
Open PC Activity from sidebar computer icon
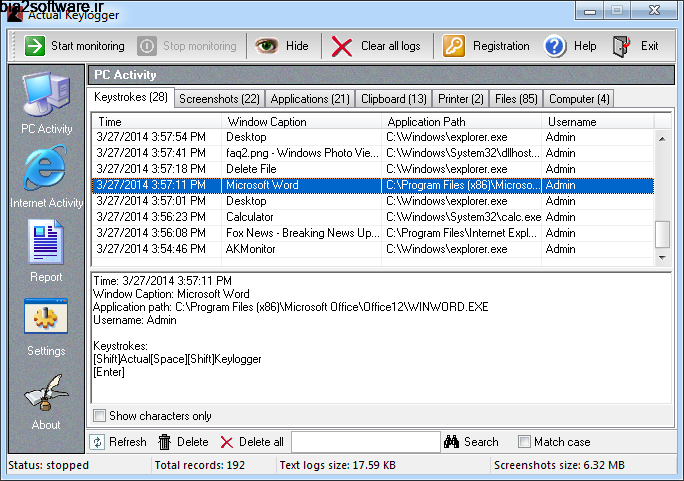46,94
